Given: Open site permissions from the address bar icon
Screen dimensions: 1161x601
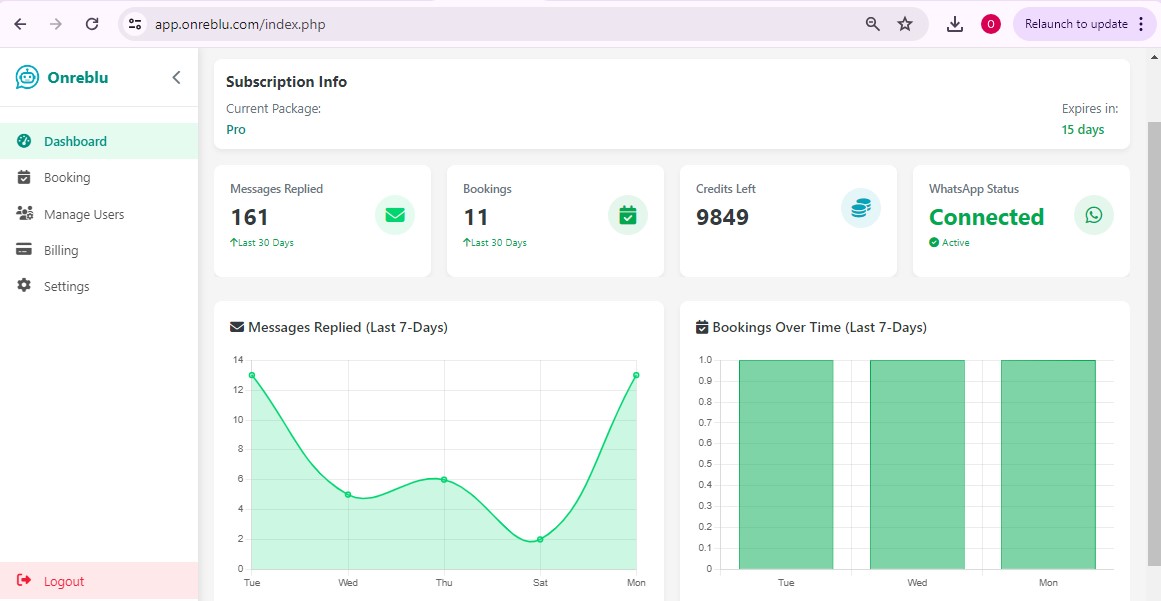Looking at the screenshot, I should tap(134, 23).
